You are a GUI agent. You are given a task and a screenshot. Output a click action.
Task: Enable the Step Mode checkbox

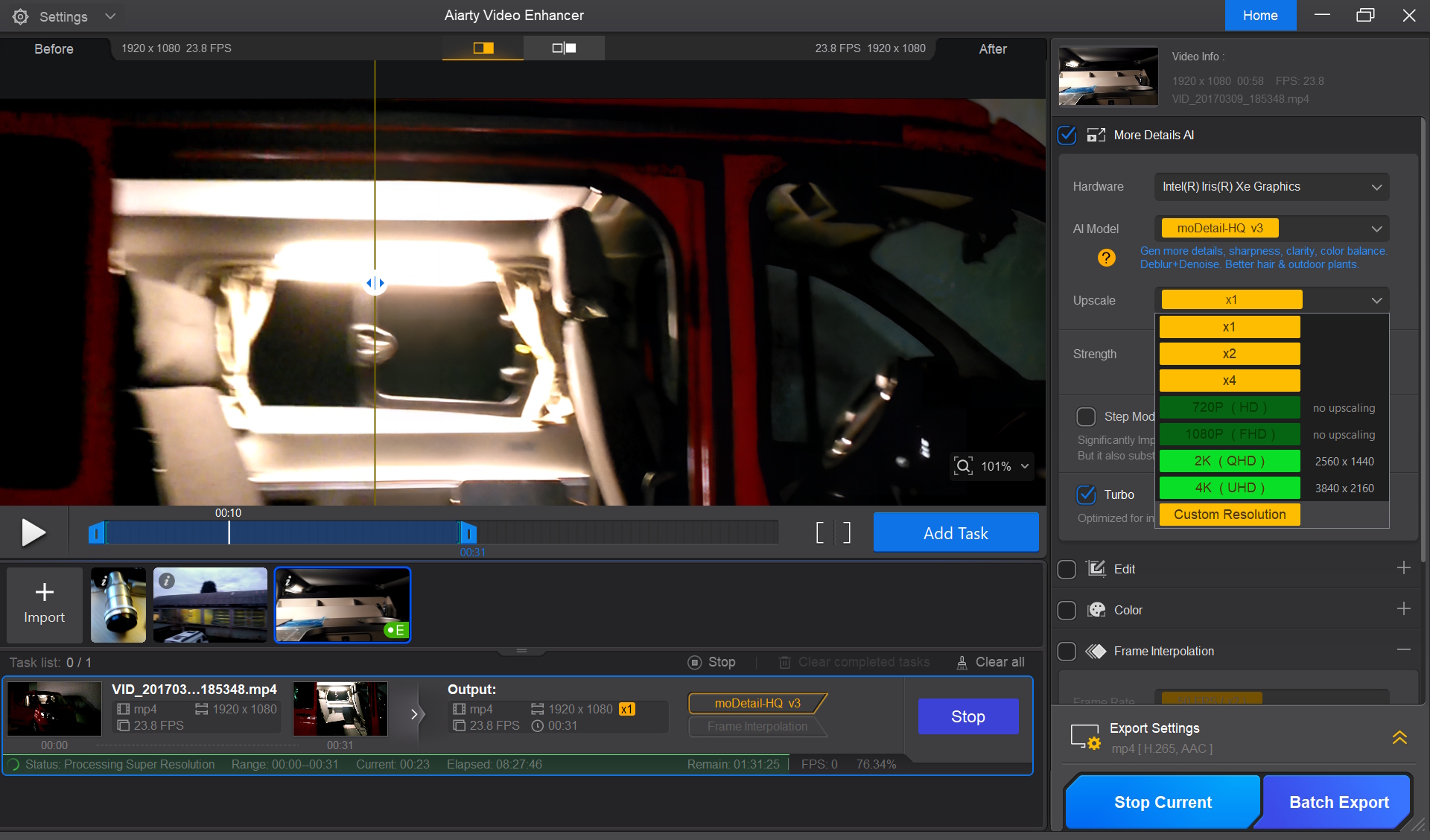click(x=1086, y=416)
